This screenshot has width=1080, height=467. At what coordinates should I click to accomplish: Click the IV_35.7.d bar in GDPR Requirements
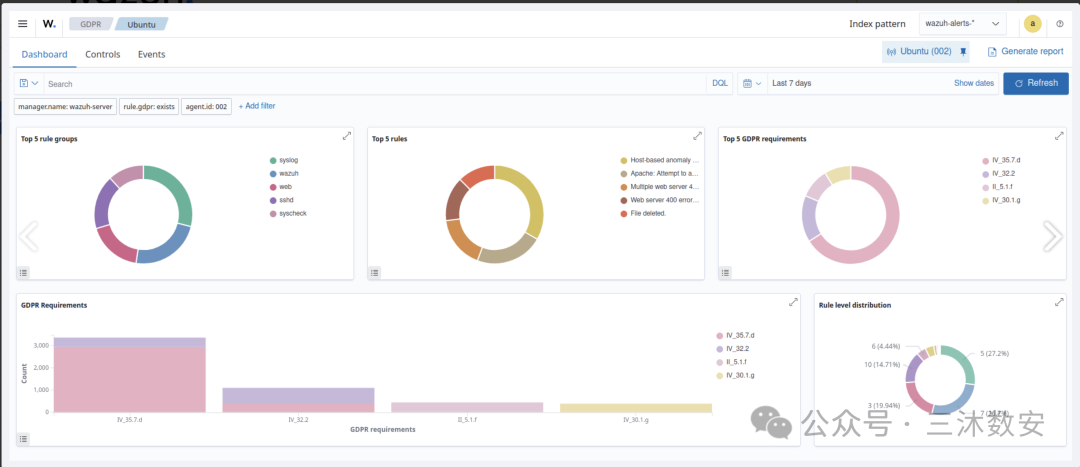pos(129,375)
